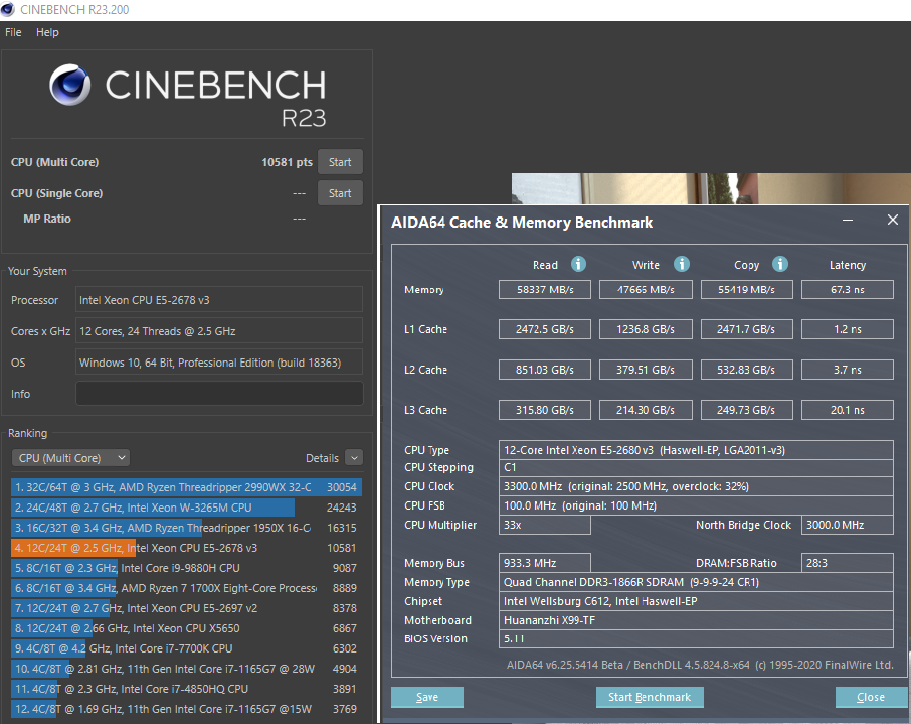Minimize the AIDA64 benchmark window

[x=848, y=220]
